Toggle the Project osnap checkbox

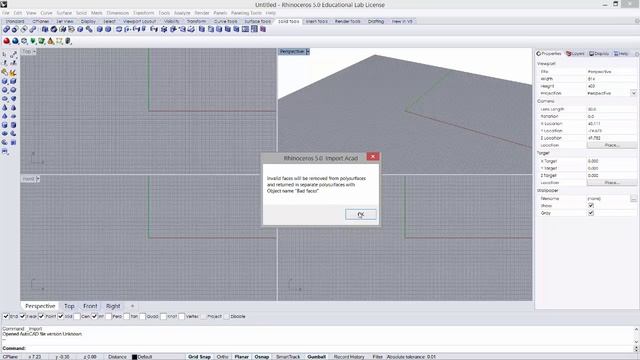pyautogui.click(x=203, y=316)
